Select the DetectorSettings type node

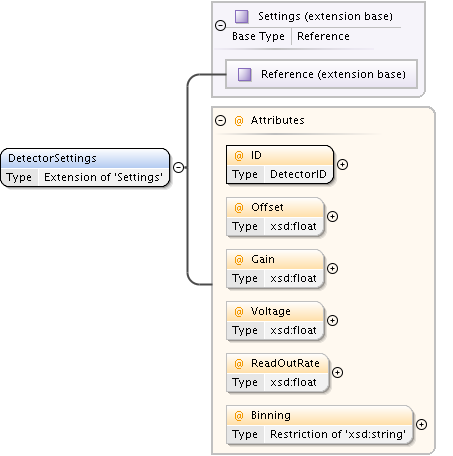(85, 168)
